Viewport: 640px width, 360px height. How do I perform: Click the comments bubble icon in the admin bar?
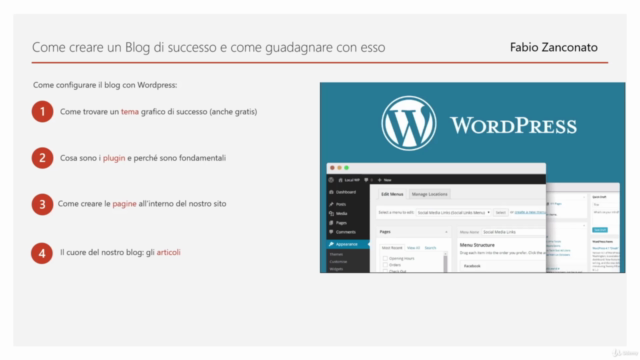[367, 180]
